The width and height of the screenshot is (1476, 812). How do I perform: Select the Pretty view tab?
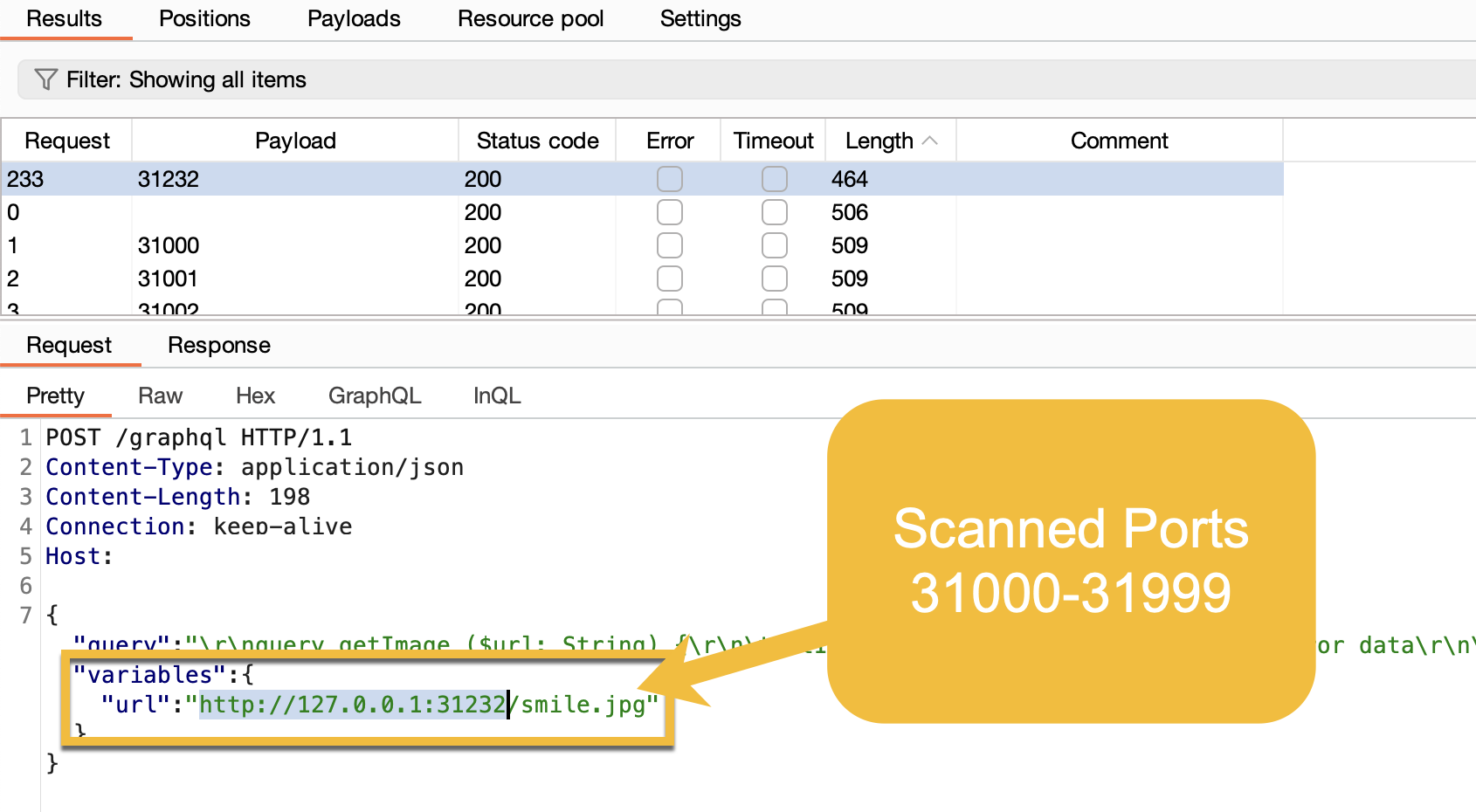56,395
